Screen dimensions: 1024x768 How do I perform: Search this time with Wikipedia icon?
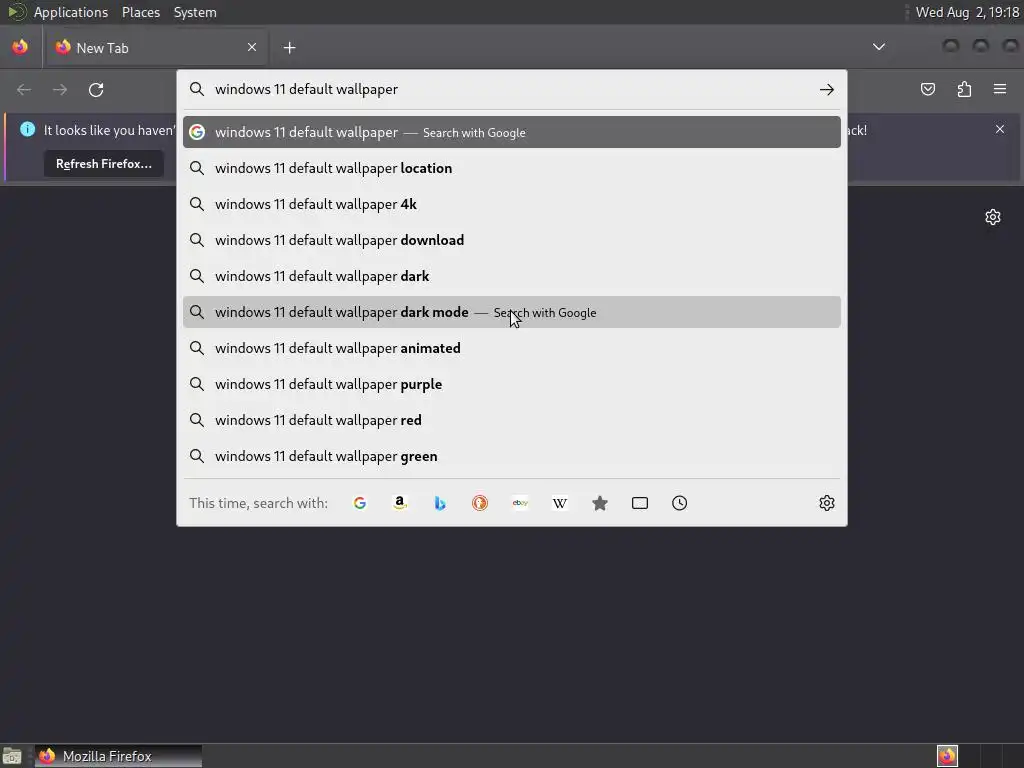click(x=560, y=503)
